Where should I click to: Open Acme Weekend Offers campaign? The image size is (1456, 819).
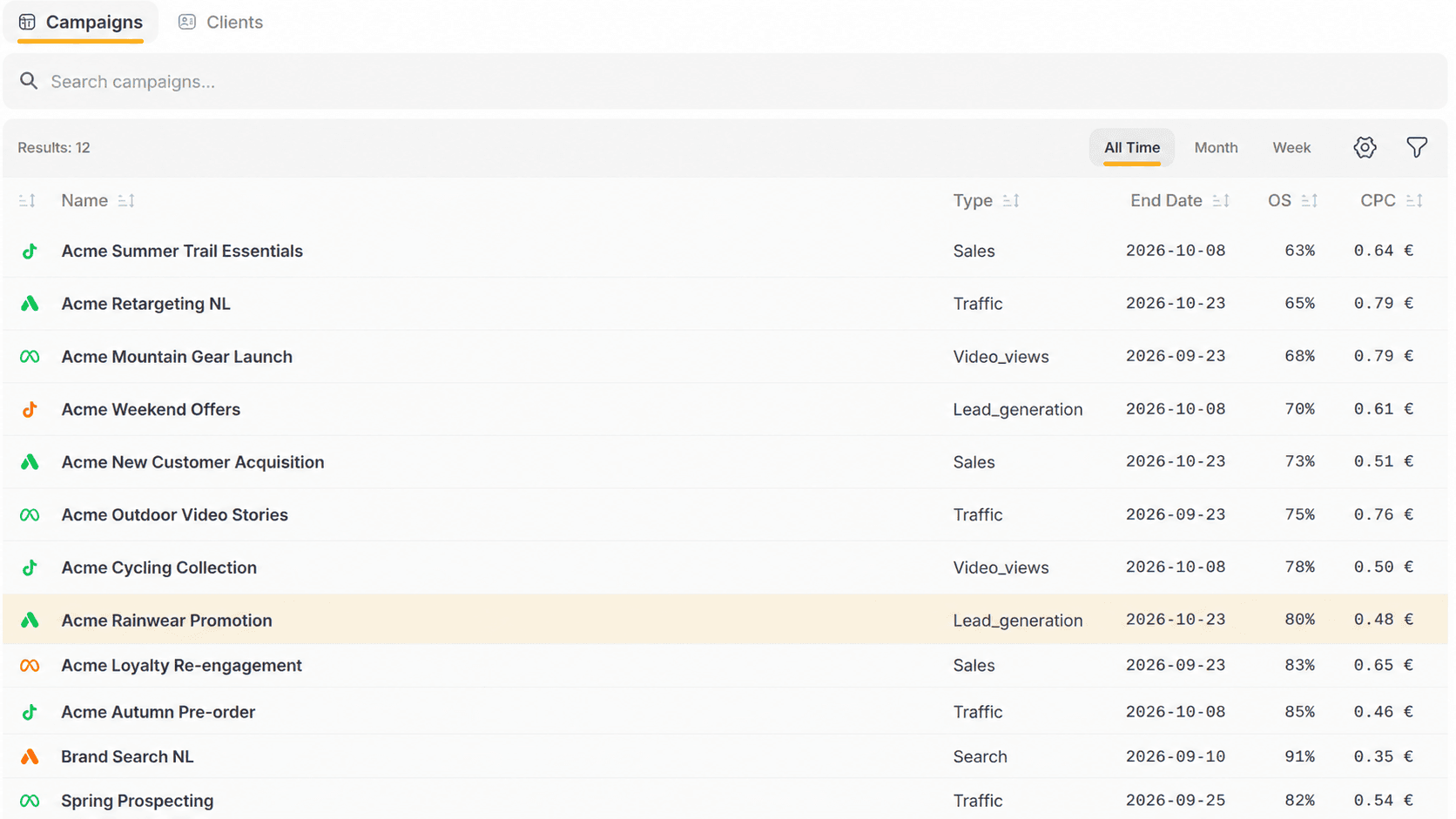click(x=151, y=410)
